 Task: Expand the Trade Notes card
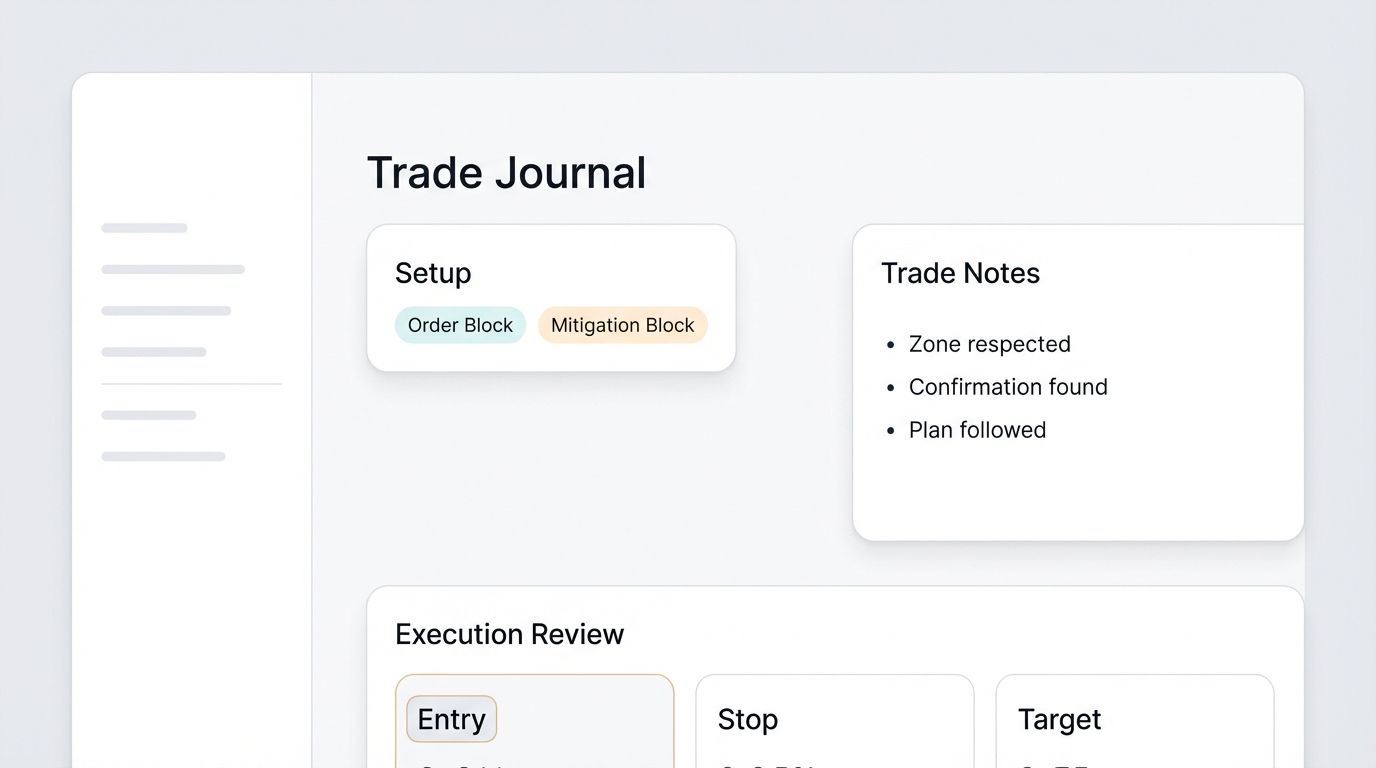click(x=1078, y=380)
